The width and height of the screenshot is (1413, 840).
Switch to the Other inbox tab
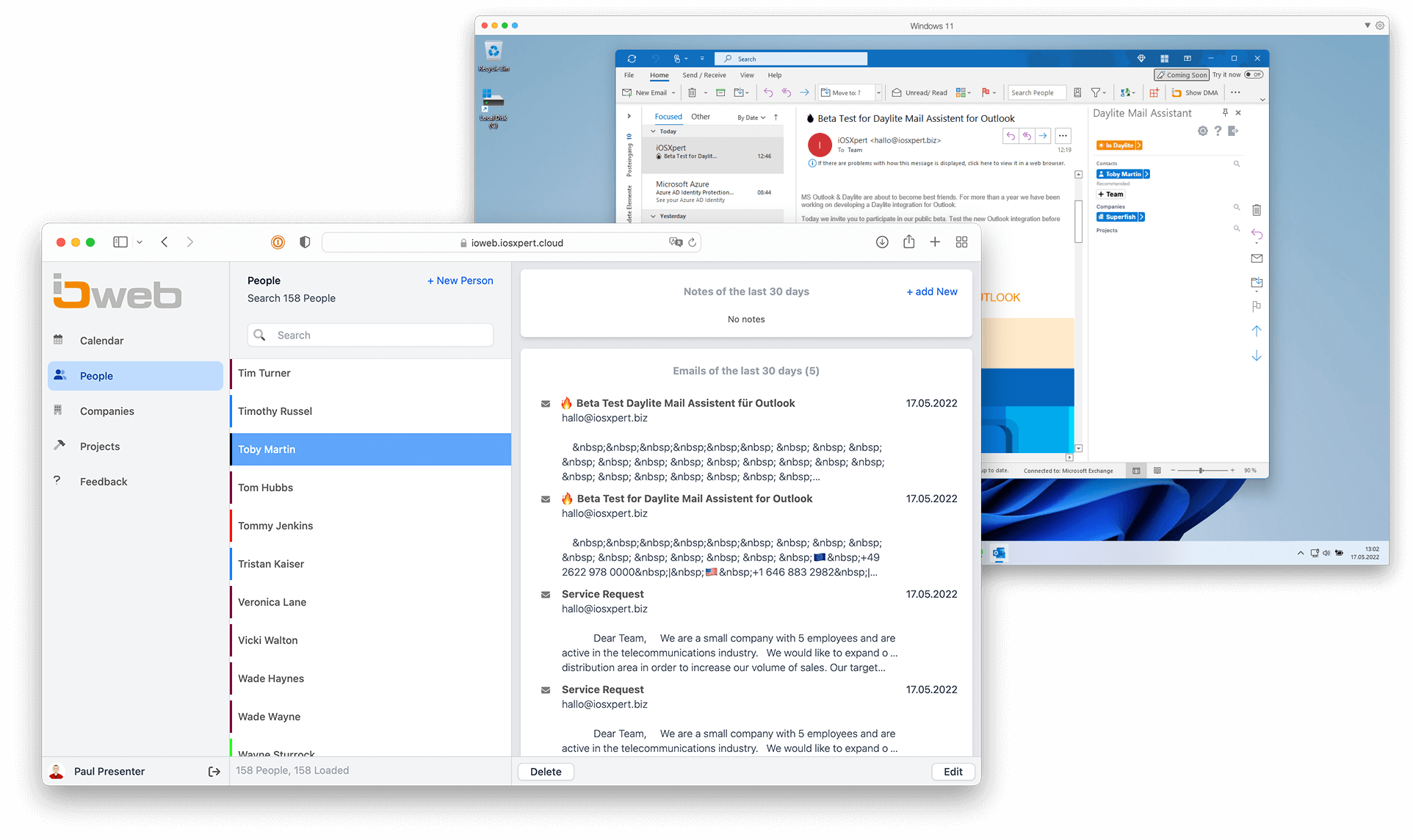pos(701,117)
